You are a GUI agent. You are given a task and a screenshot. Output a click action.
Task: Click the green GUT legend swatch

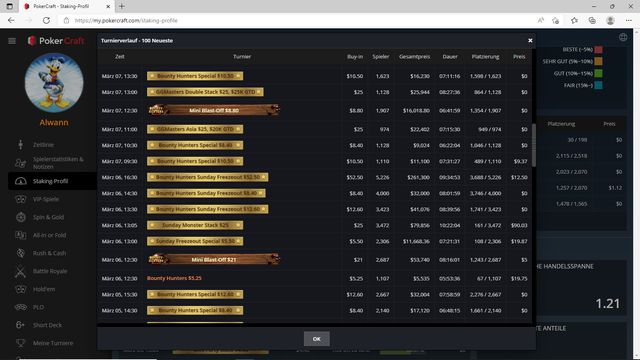coord(598,73)
